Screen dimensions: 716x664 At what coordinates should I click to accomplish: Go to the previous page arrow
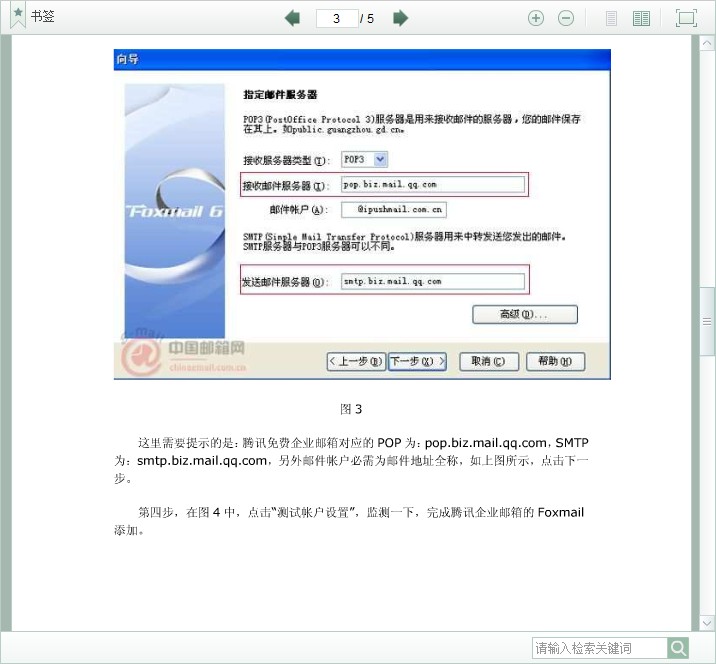pyautogui.click(x=292, y=18)
